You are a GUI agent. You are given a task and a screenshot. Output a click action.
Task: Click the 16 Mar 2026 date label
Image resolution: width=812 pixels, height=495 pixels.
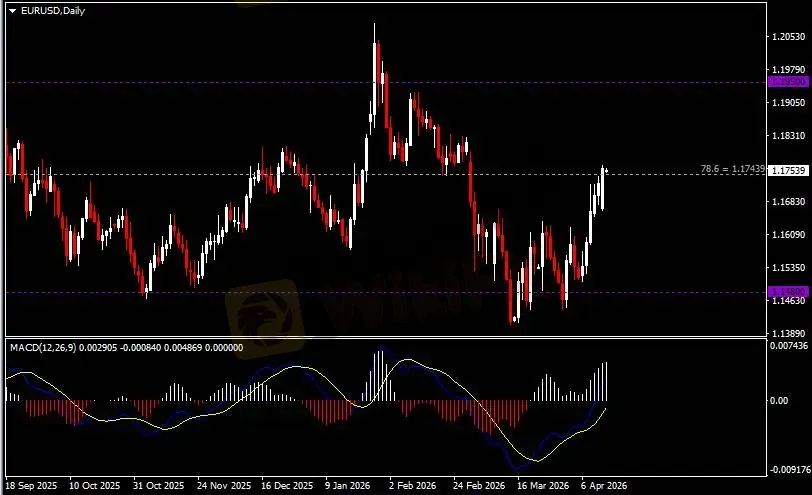(543, 486)
